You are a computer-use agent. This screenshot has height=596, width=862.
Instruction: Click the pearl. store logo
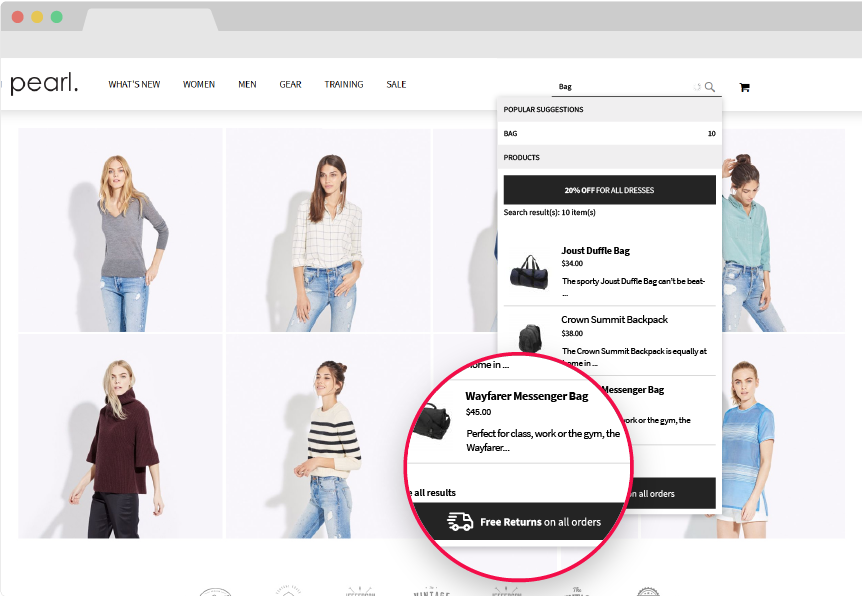click(44, 84)
